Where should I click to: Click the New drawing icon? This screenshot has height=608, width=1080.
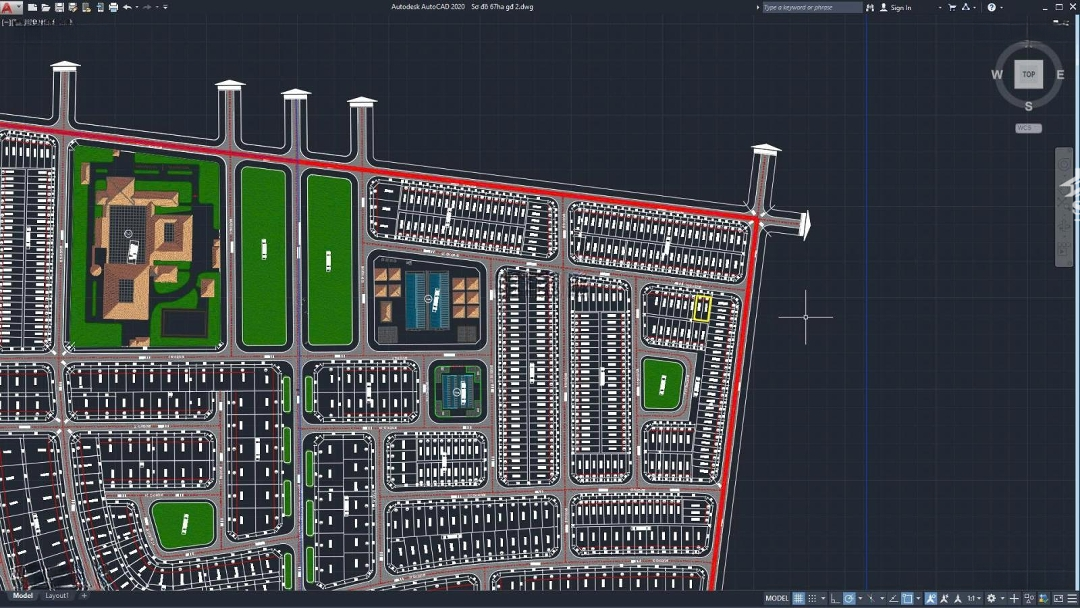coord(33,7)
